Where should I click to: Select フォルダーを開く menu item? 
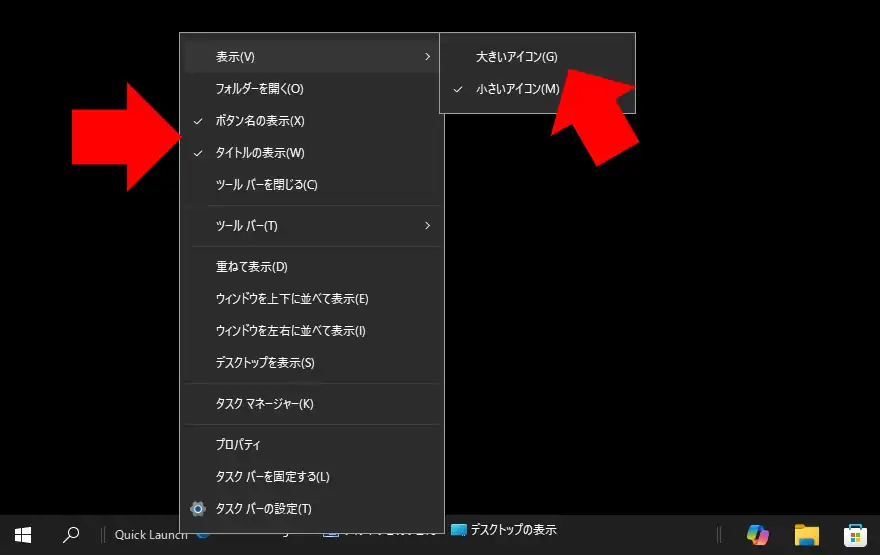click(259, 89)
